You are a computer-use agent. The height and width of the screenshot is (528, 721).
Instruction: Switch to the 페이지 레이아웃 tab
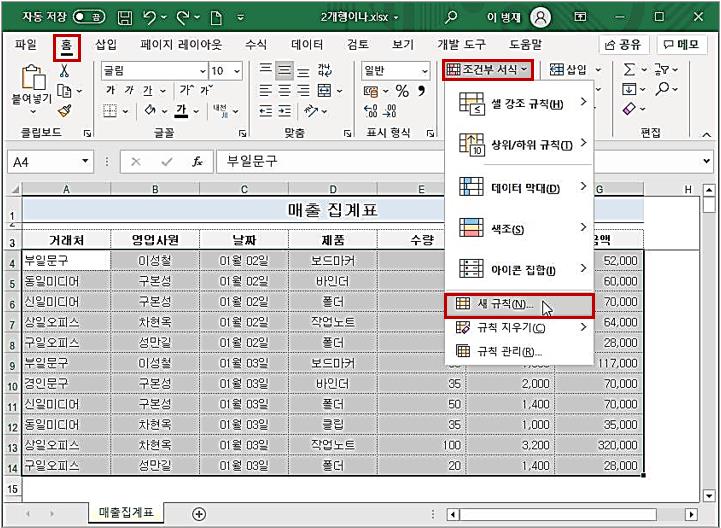pyautogui.click(x=181, y=45)
